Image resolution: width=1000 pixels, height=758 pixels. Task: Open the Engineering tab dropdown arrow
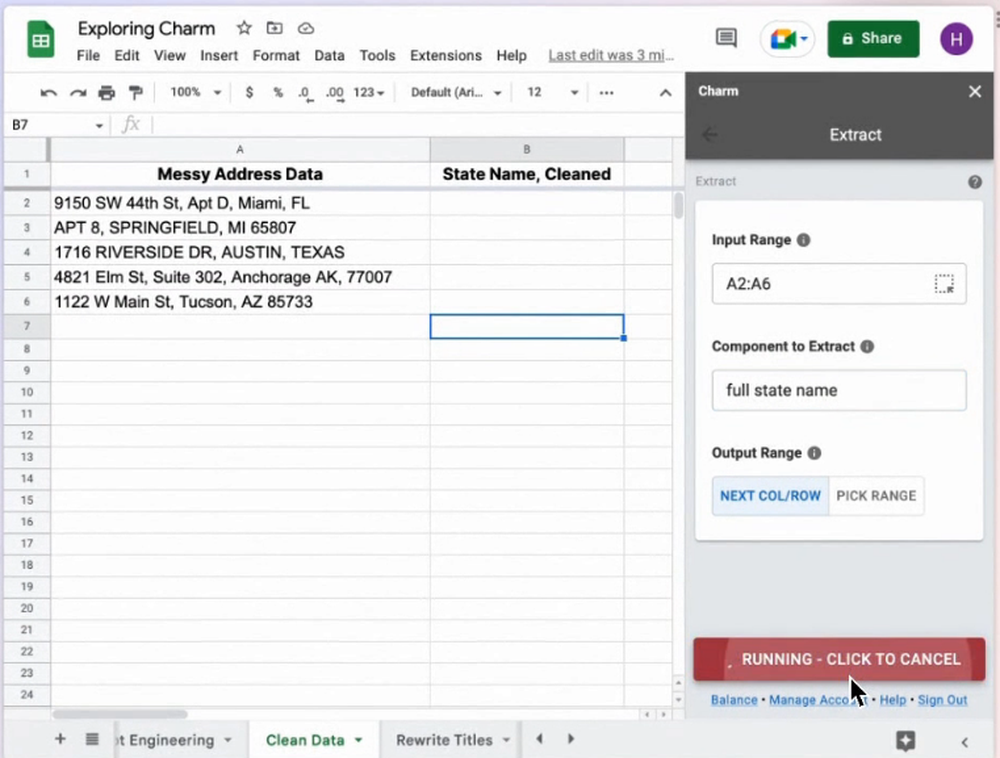[228, 740]
